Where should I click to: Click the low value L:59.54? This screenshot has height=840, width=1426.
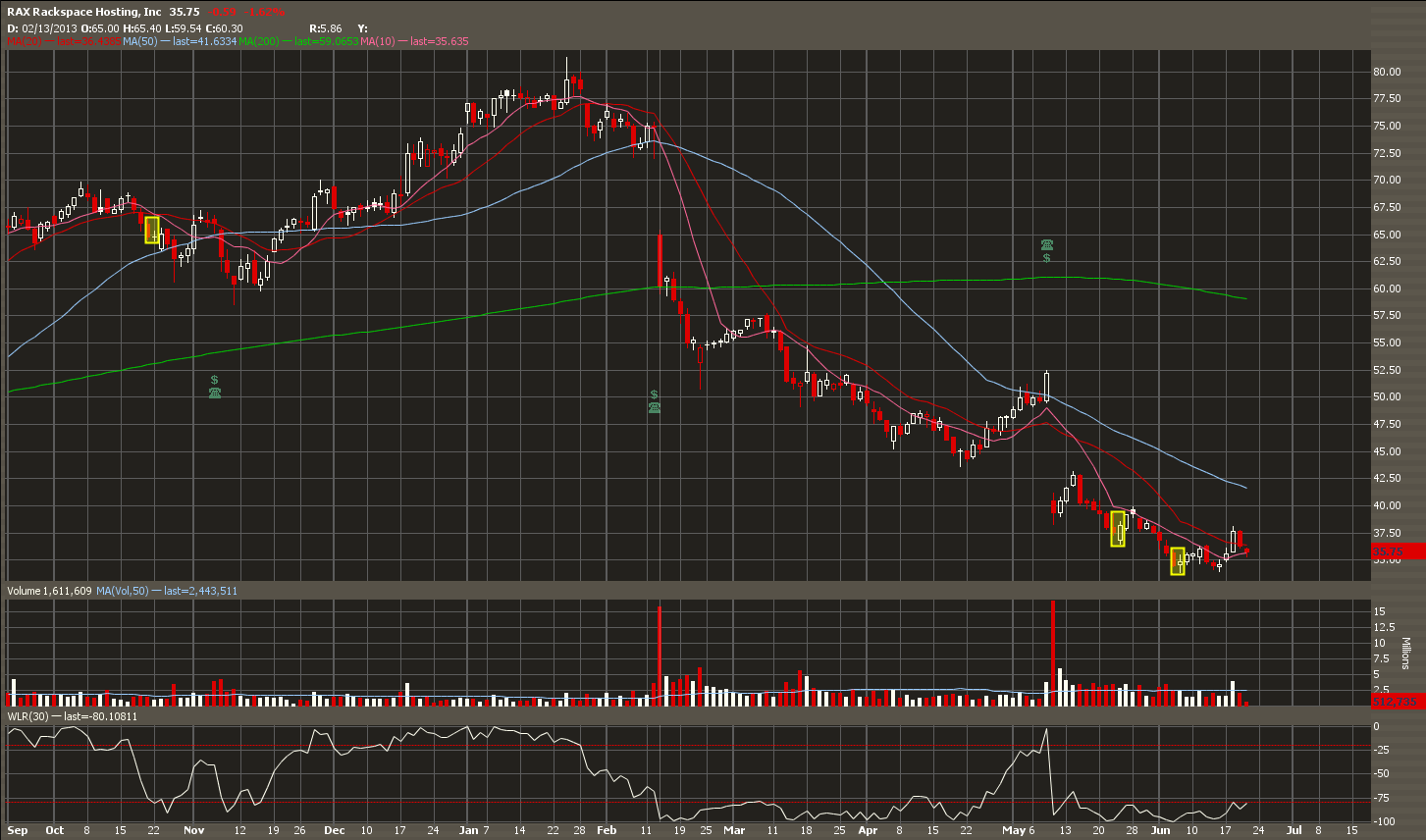point(183,29)
